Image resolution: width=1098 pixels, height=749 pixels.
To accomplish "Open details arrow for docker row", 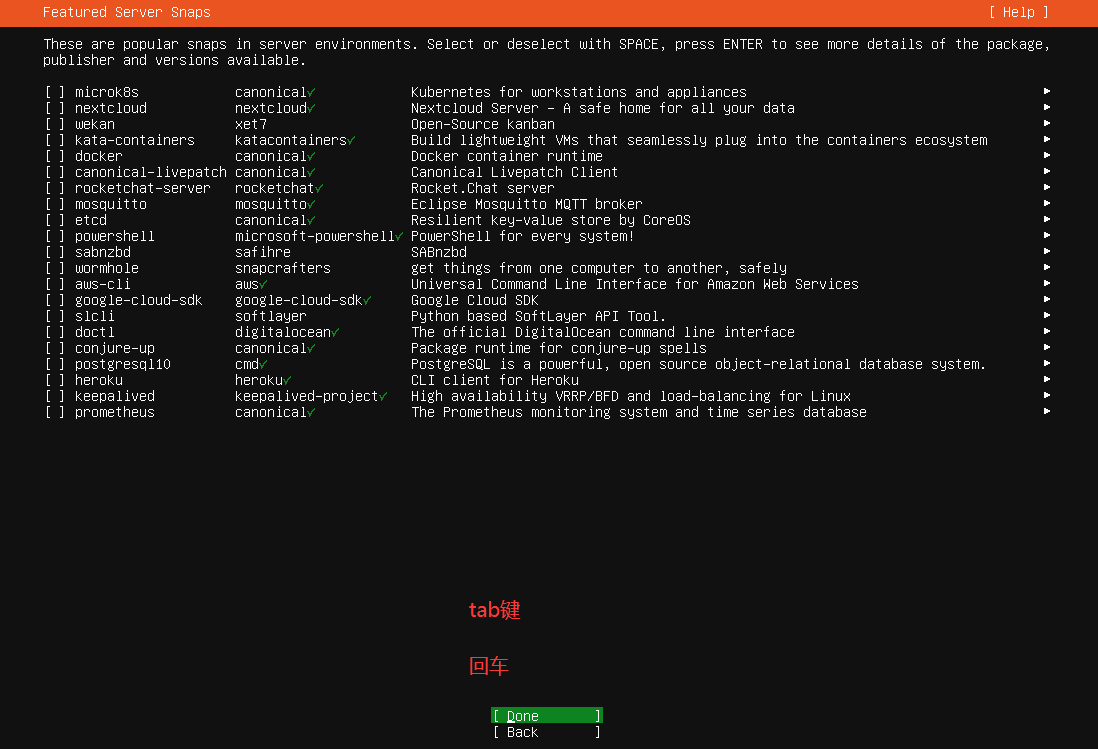I will click(x=1047, y=155).
